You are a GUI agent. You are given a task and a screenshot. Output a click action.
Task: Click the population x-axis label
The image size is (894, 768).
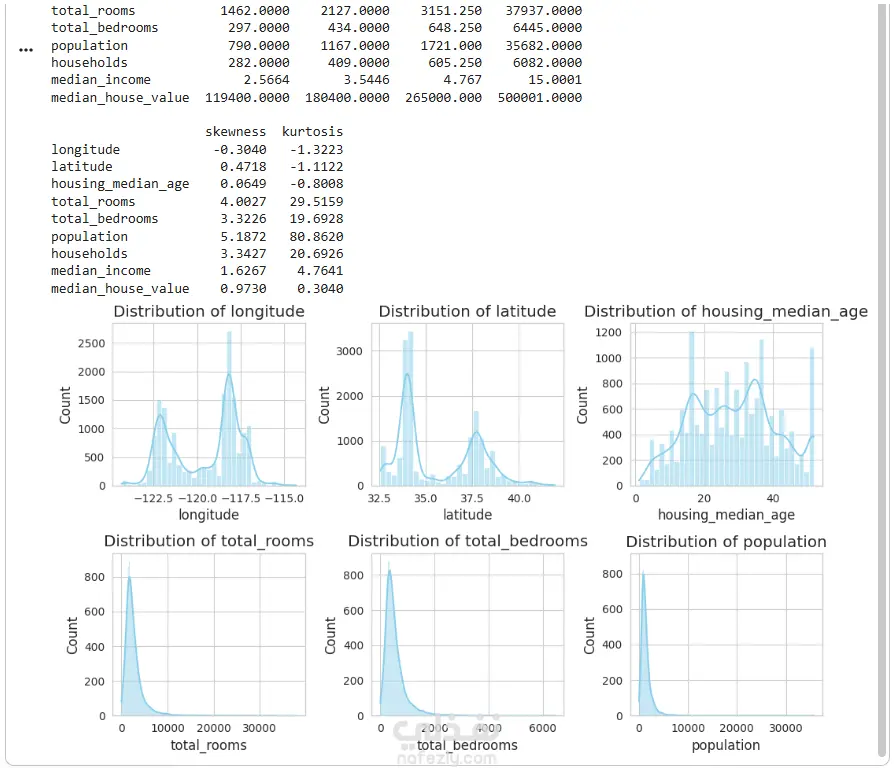[726, 745]
